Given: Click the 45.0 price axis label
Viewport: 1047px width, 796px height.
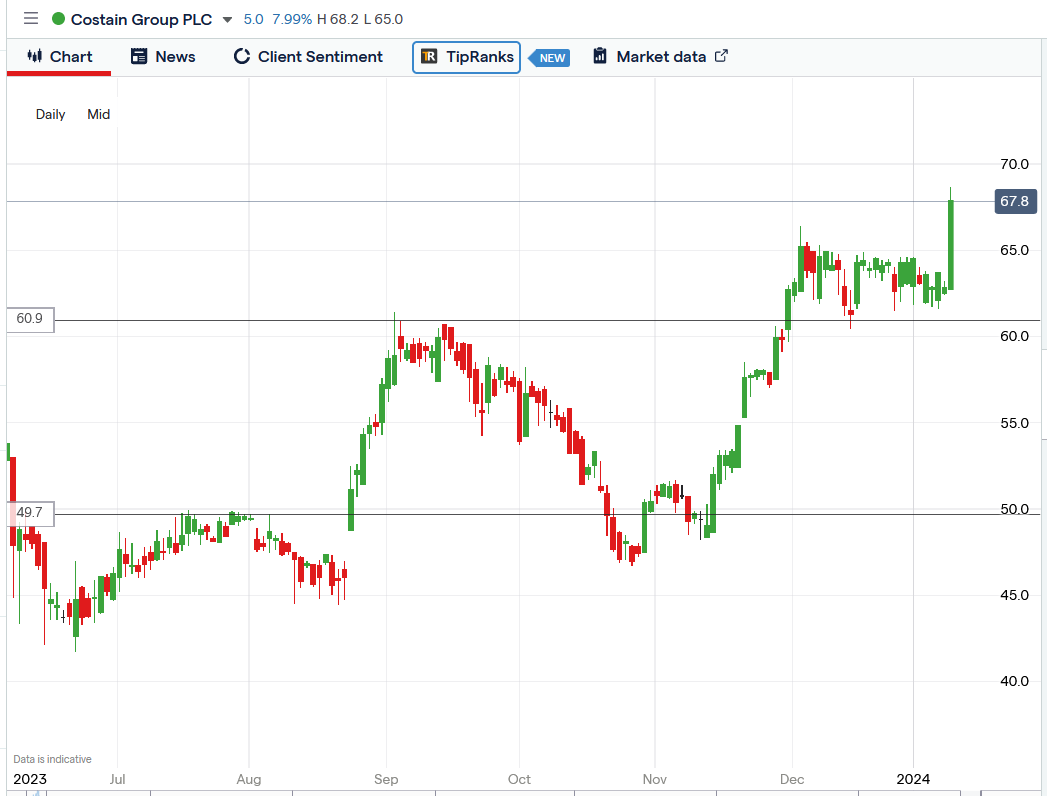Looking at the screenshot, I should click(x=1014, y=596).
